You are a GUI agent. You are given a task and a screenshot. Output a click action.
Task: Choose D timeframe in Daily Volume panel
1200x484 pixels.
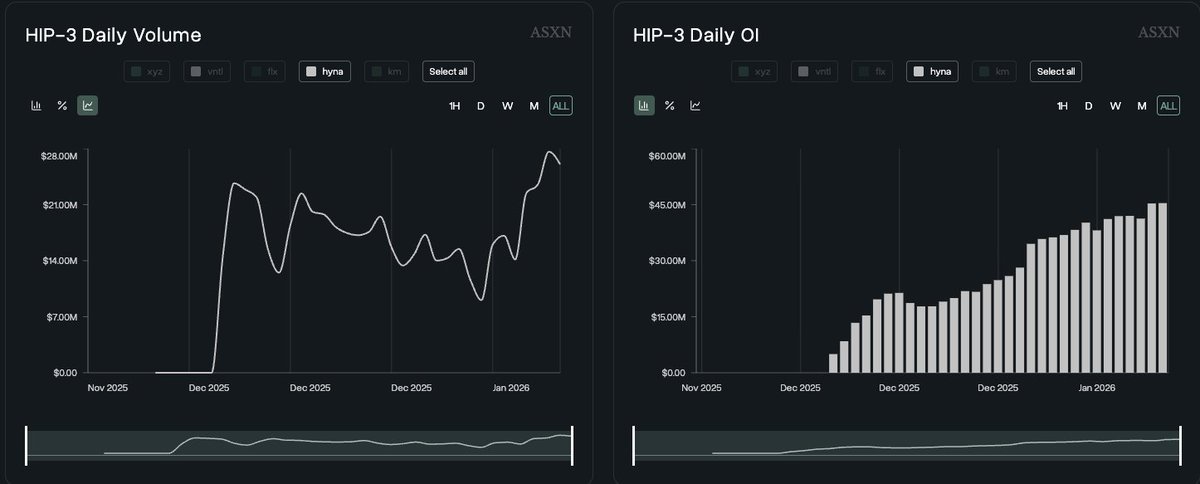pyautogui.click(x=481, y=106)
